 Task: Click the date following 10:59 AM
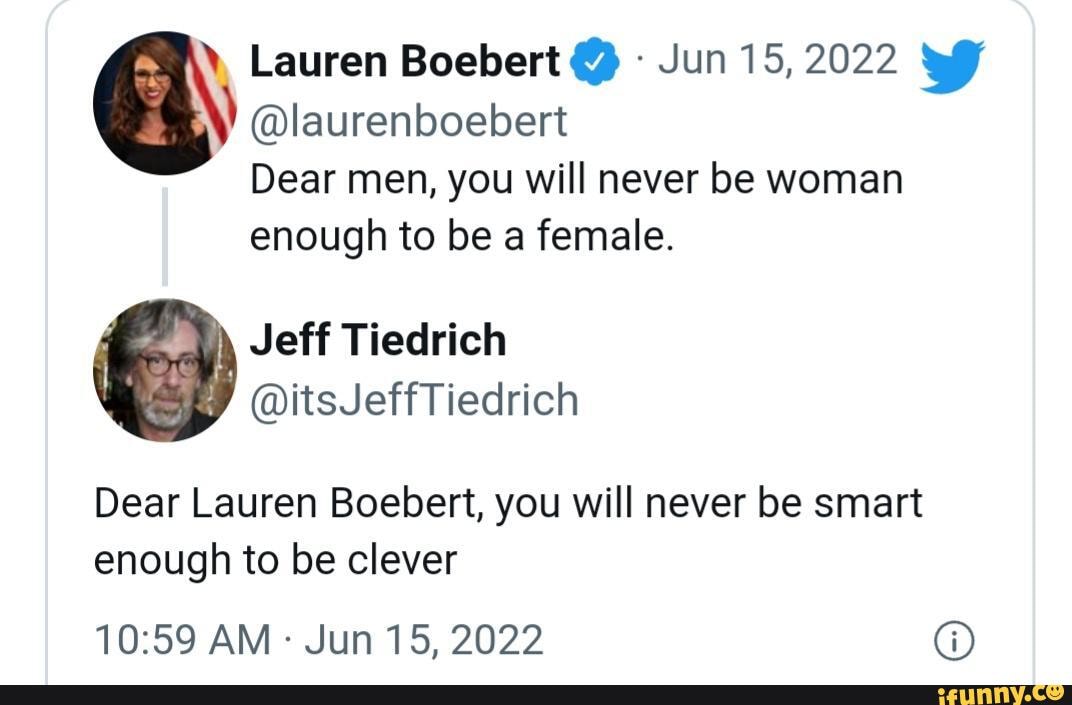tap(424, 639)
